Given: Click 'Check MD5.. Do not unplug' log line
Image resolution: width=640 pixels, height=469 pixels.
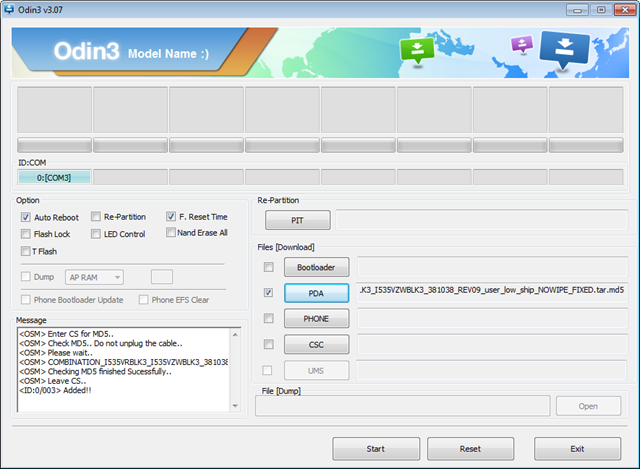Looking at the screenshot, I should (x=101, y=343).
